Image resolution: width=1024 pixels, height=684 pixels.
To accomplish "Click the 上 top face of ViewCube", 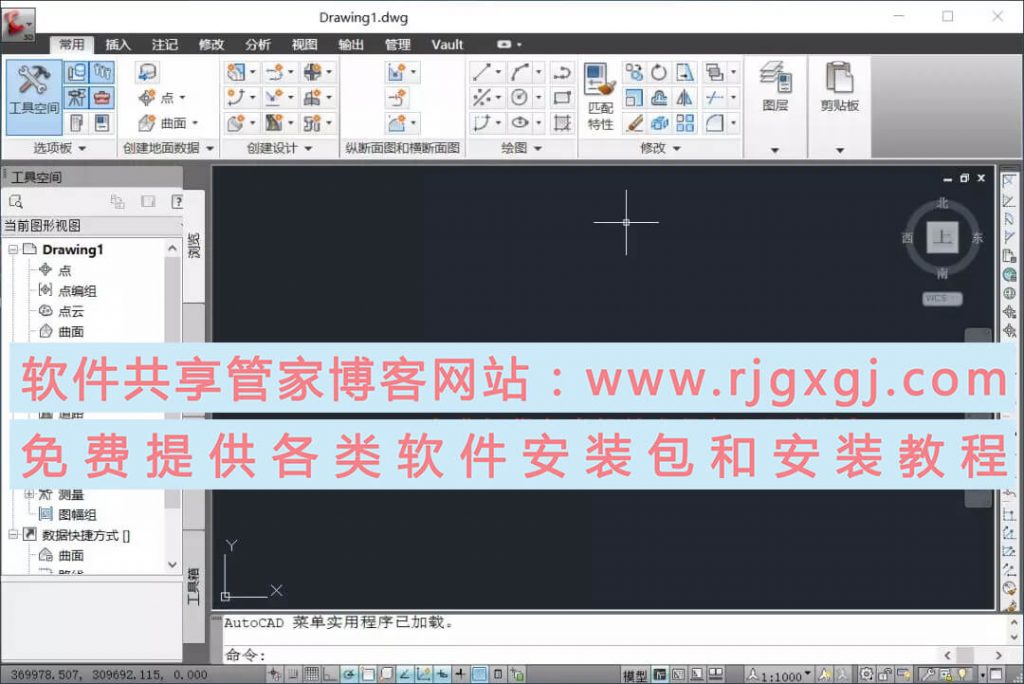I will (942, 237).
